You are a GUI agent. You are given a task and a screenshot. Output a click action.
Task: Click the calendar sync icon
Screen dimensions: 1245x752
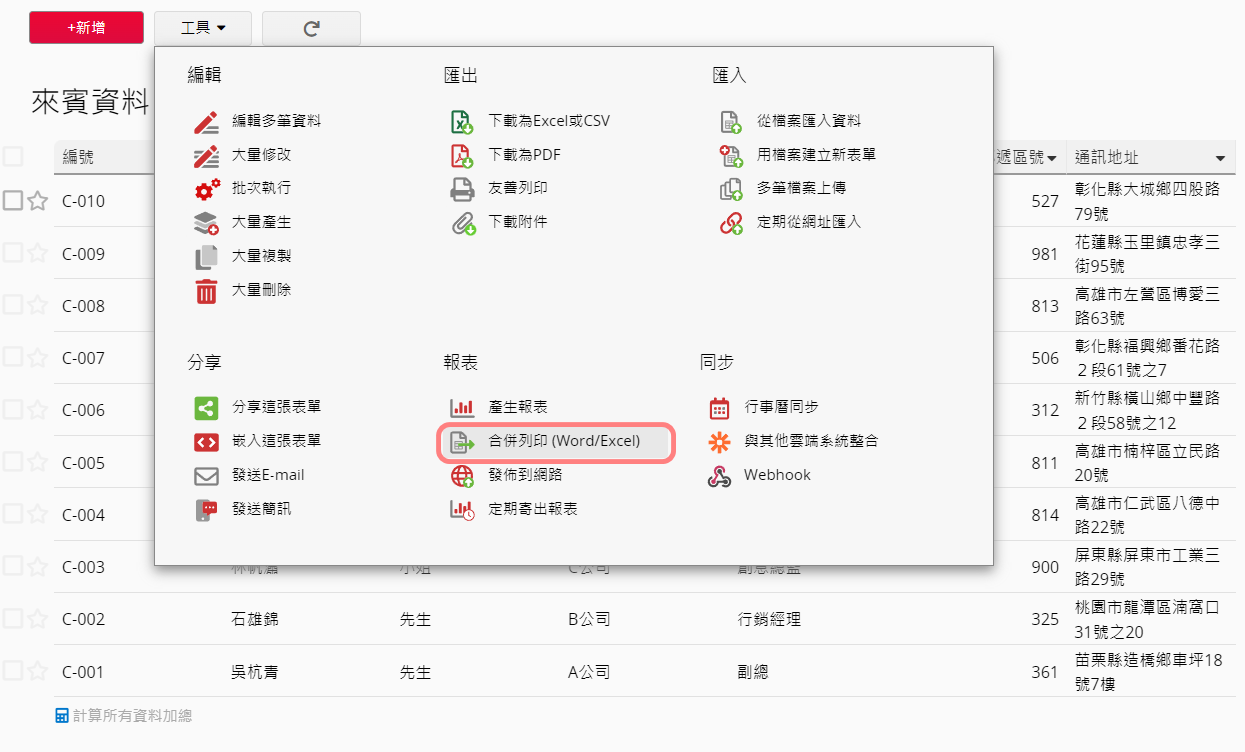(x=719, y=408)
